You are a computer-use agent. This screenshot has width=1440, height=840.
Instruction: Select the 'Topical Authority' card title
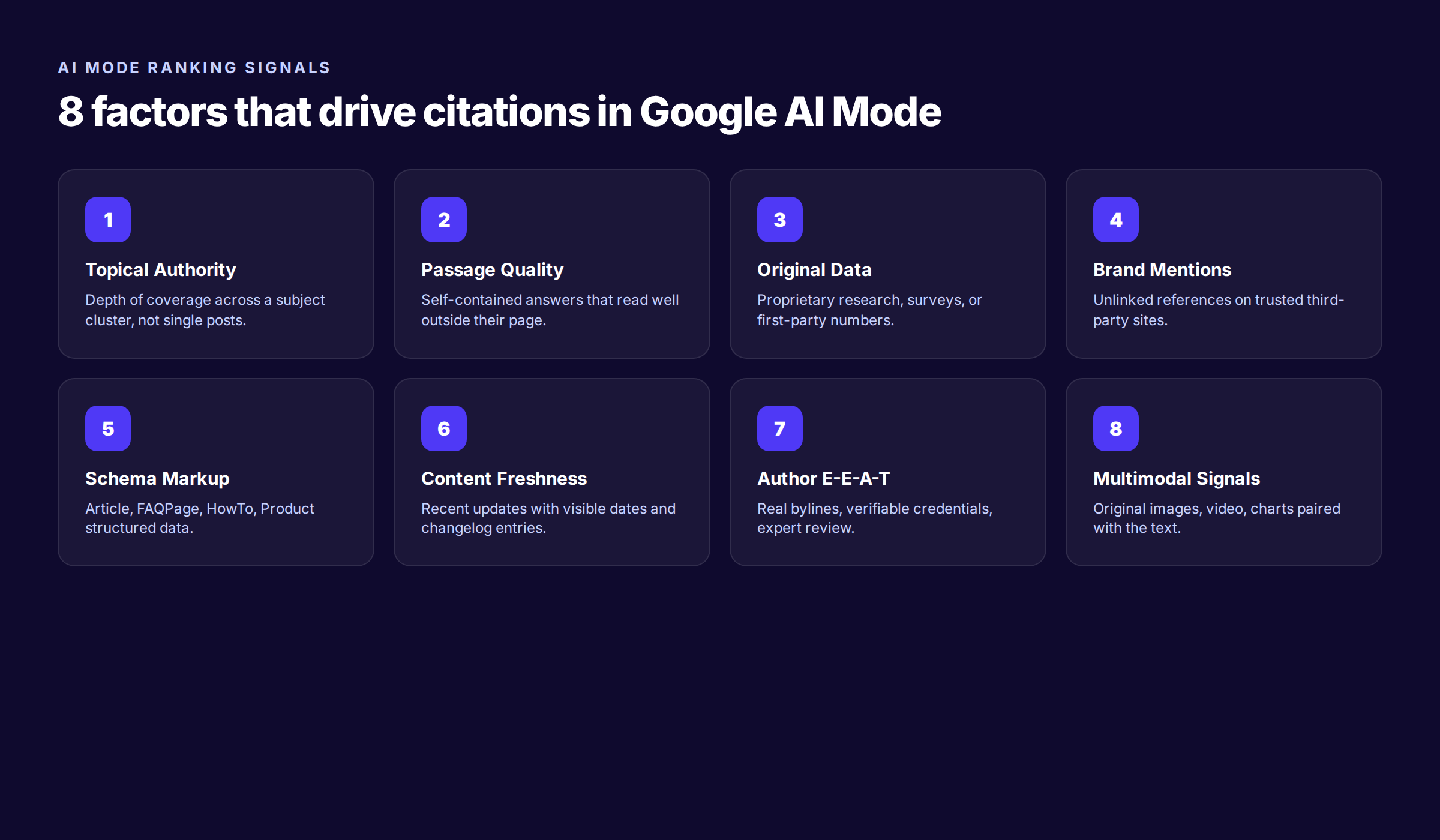point(161,270)
